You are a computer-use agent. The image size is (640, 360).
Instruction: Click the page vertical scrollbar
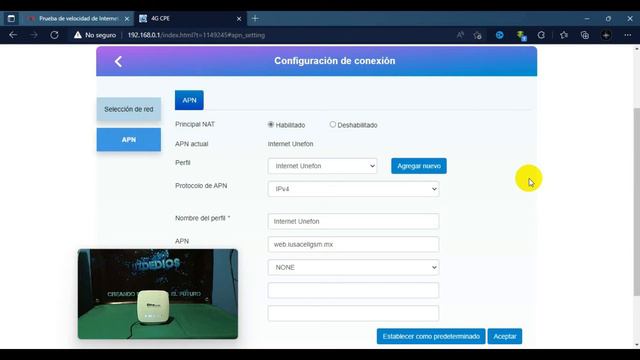636,202
